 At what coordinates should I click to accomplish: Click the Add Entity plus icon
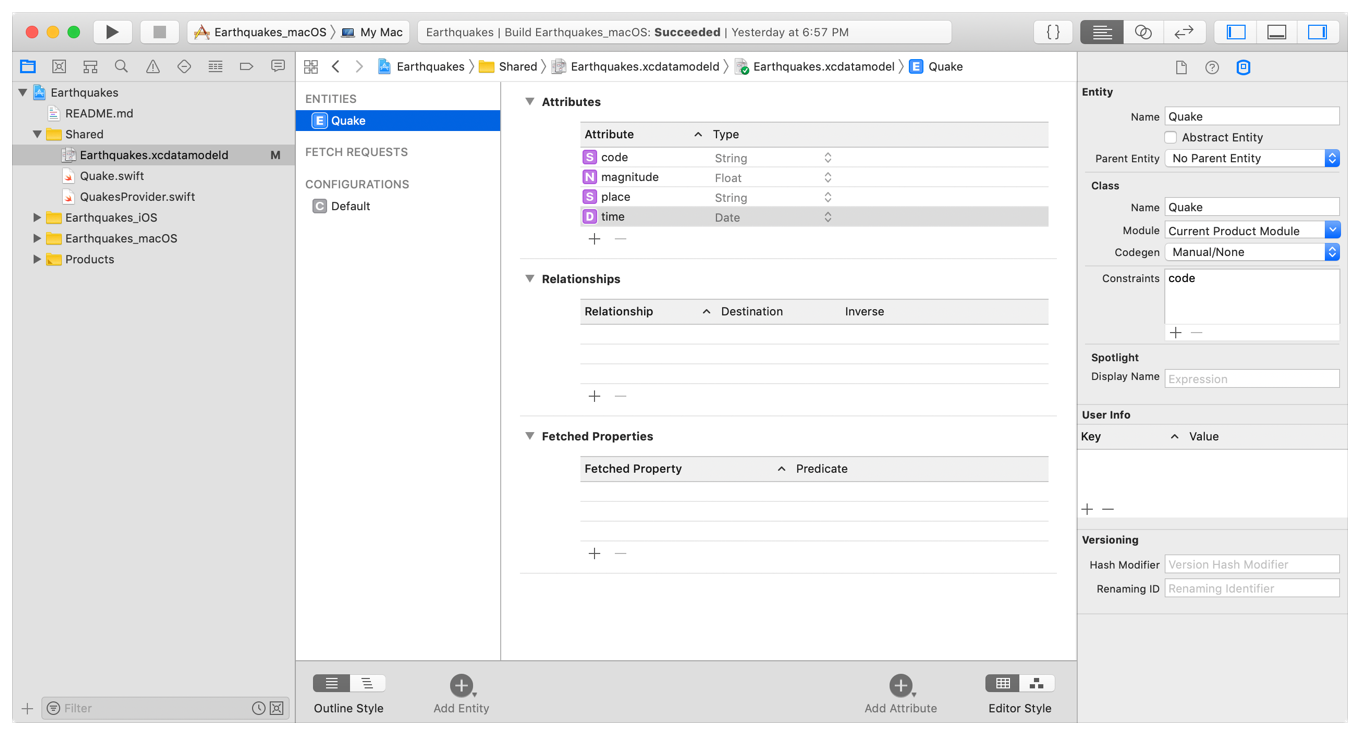pos(461,685)
